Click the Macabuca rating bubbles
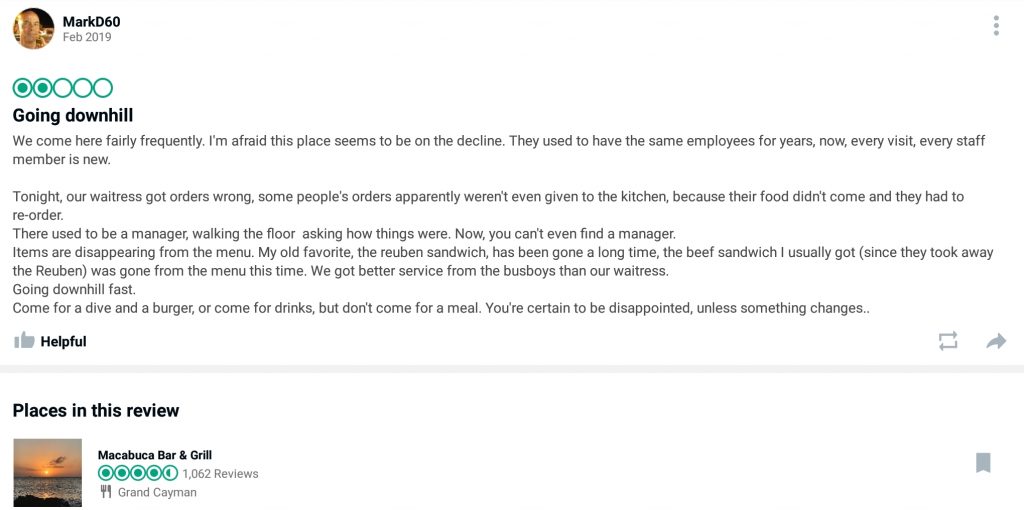This screenshot has width=1024, height=510. (x=138, y=473)
